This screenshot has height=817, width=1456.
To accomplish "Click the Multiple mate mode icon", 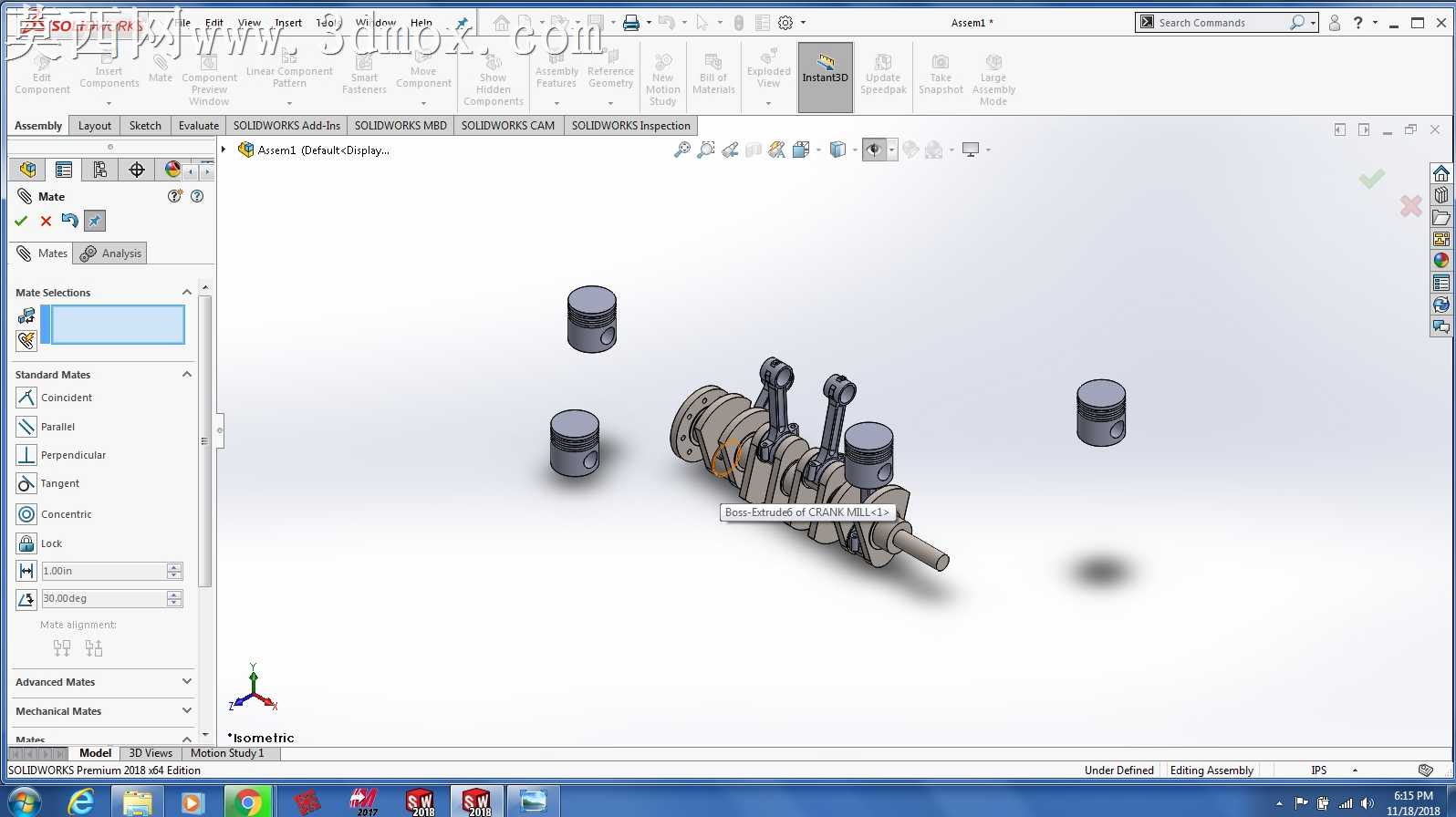I will 26,340.
